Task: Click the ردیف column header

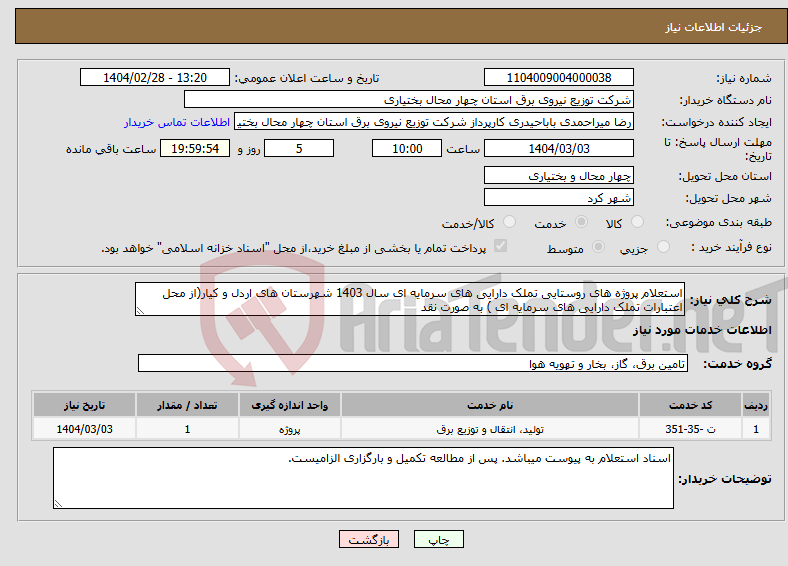Action: (756, 405)
